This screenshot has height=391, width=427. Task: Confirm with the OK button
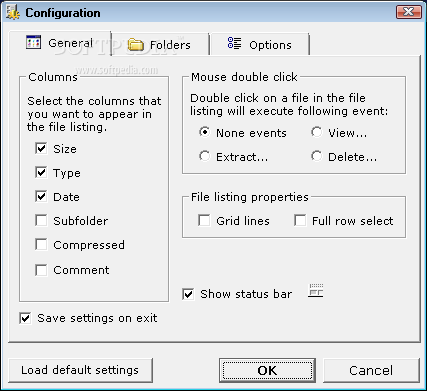(267, 370)
